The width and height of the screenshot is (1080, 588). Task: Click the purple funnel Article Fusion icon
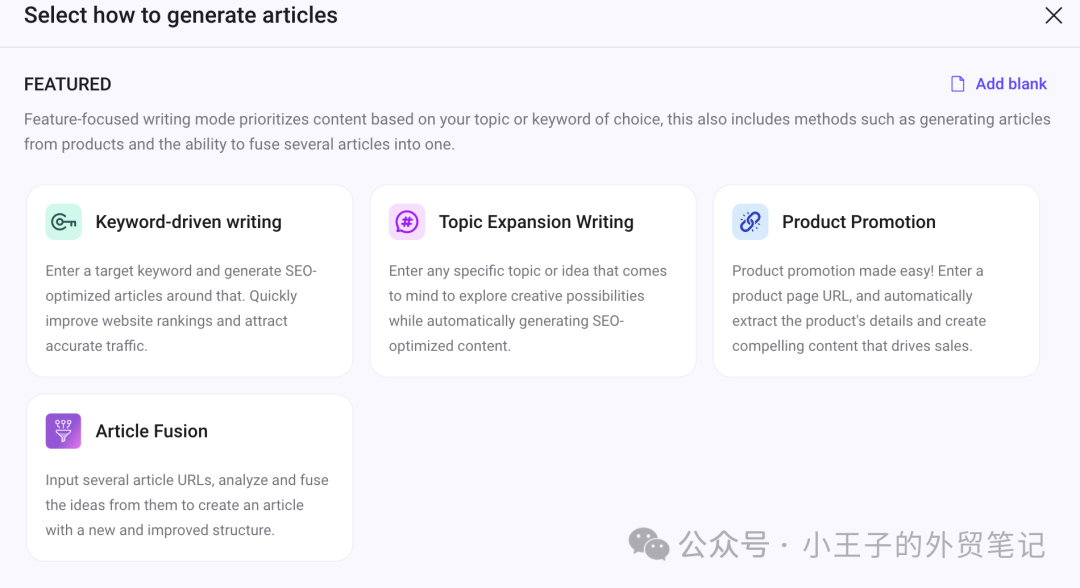63,431
